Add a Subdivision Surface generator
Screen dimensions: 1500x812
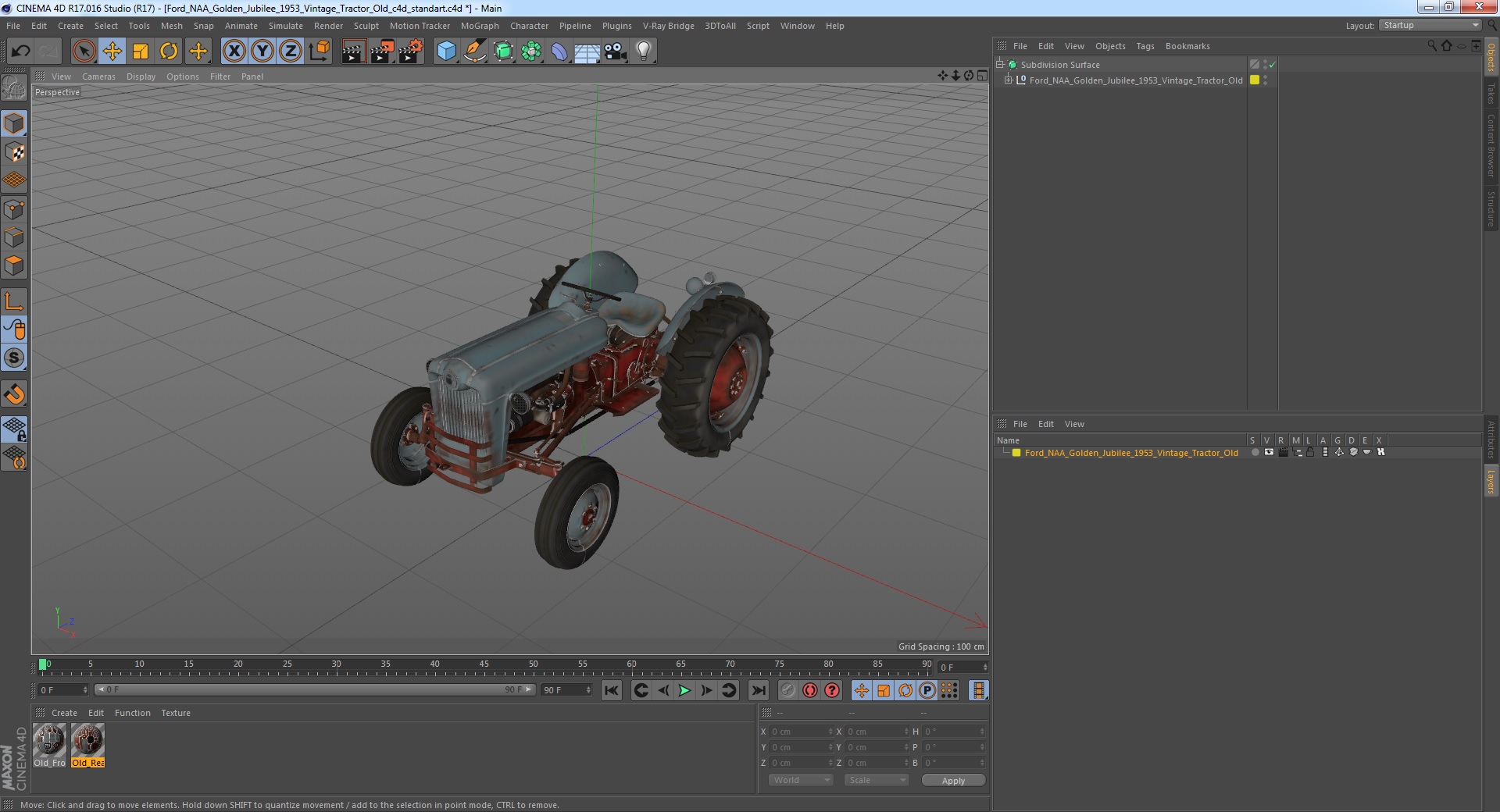503,52
